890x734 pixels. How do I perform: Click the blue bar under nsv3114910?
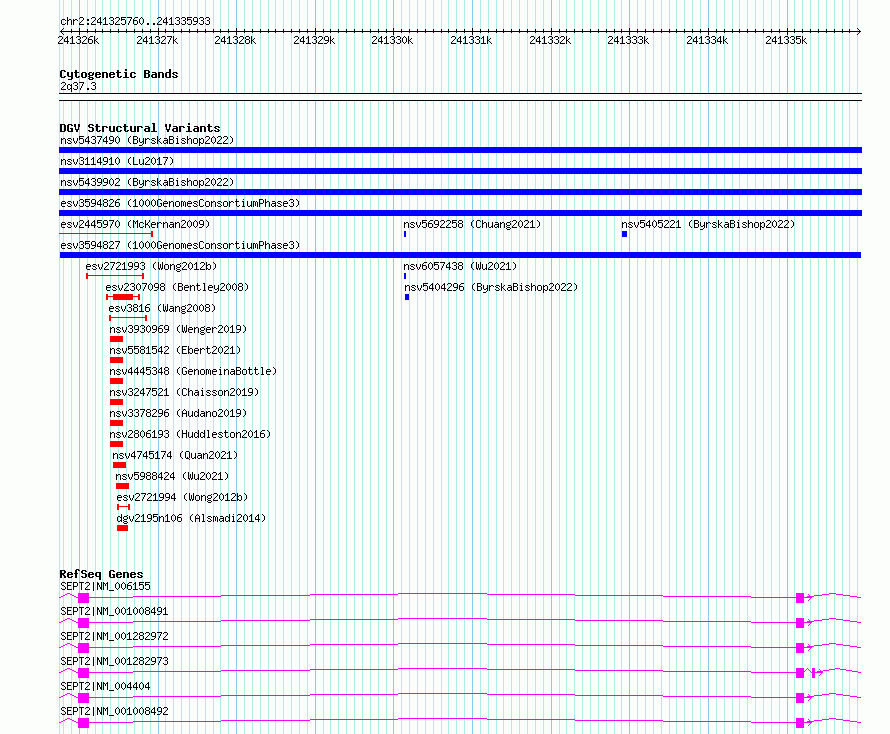(x=460, y=171)
